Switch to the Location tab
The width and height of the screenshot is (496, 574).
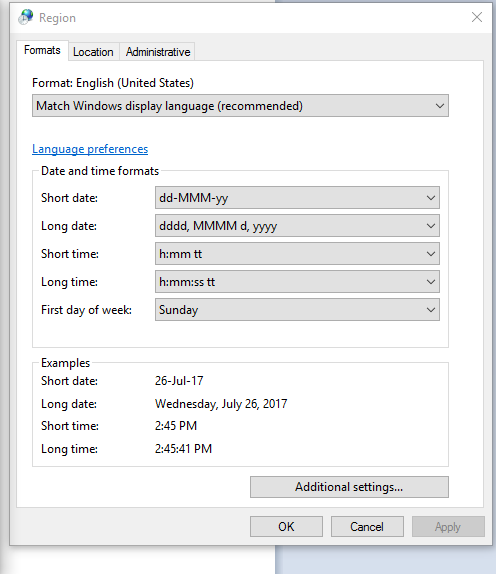(93, 52)
